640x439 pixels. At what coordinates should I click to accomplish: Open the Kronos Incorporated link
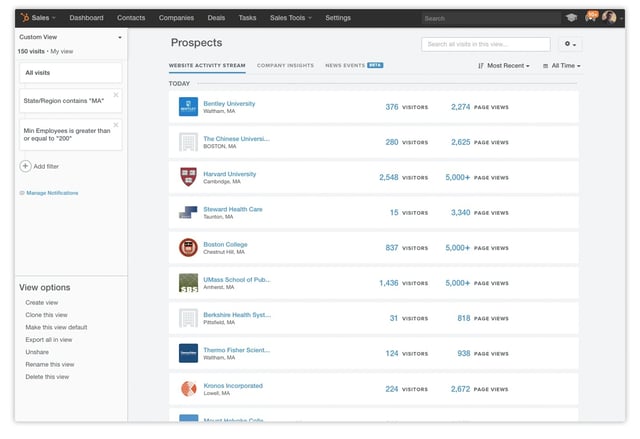(x=233, y=386)
